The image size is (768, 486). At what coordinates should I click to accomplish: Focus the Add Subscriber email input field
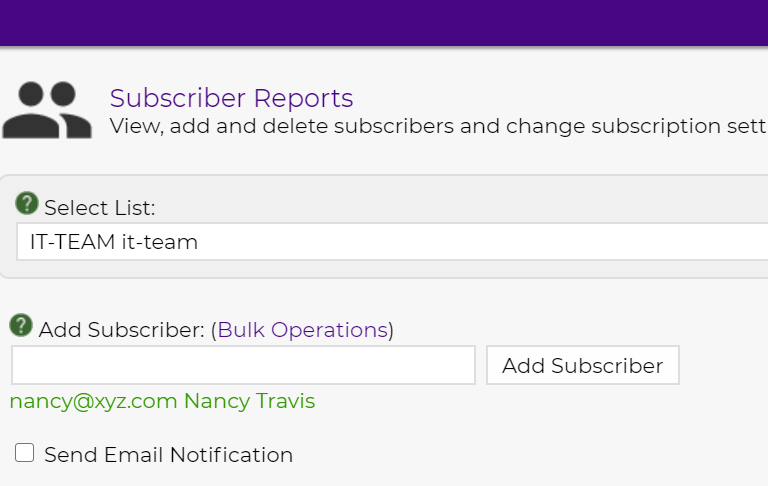coord(243,365)
